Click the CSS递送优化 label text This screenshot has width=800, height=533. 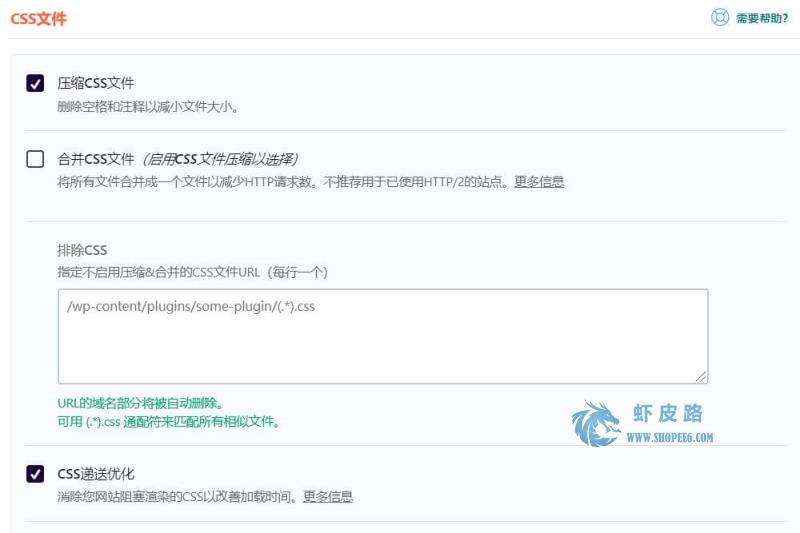(95, 474)
